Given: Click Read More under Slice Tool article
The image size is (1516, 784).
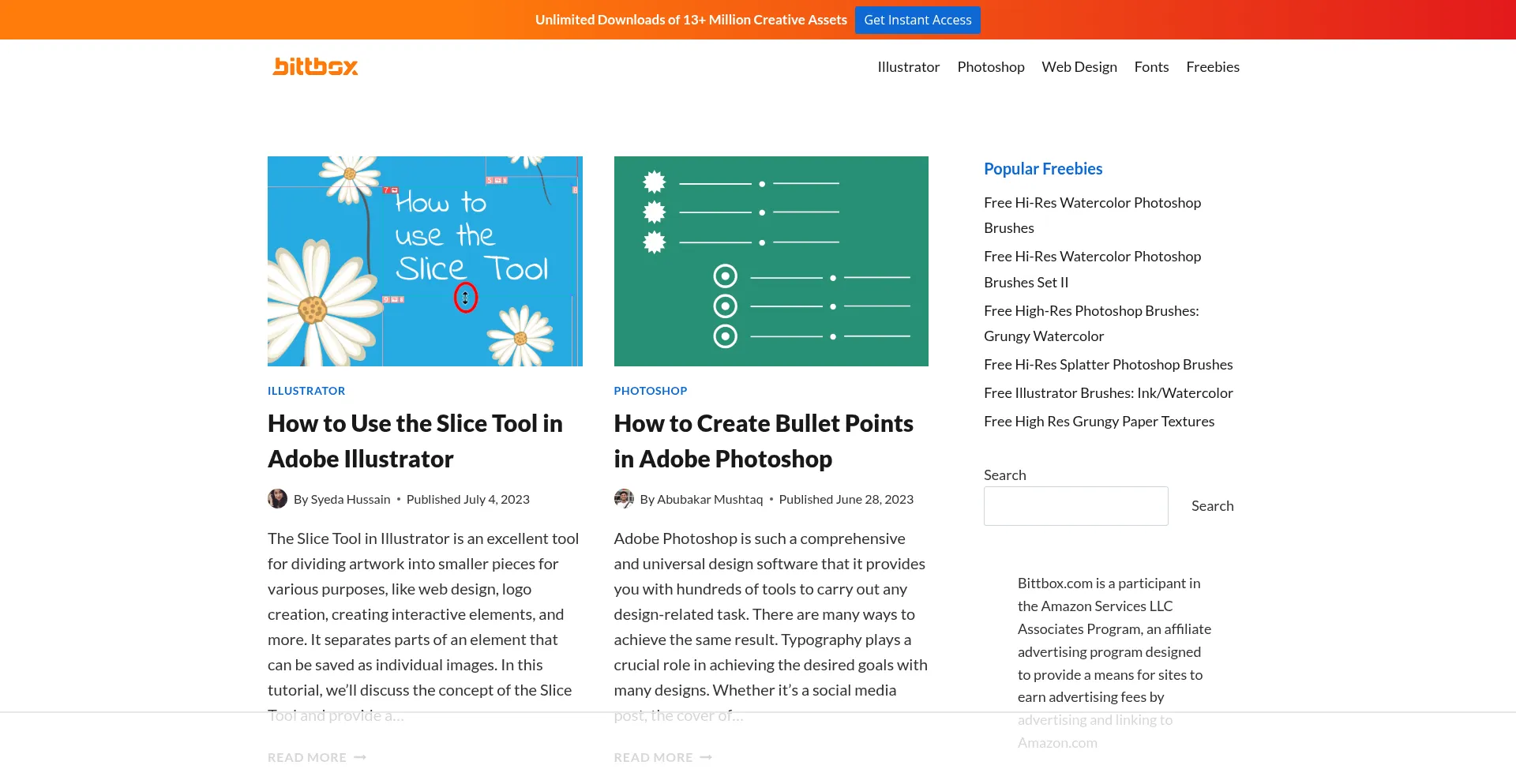Looking at the screenshot, I should (317, 757).
